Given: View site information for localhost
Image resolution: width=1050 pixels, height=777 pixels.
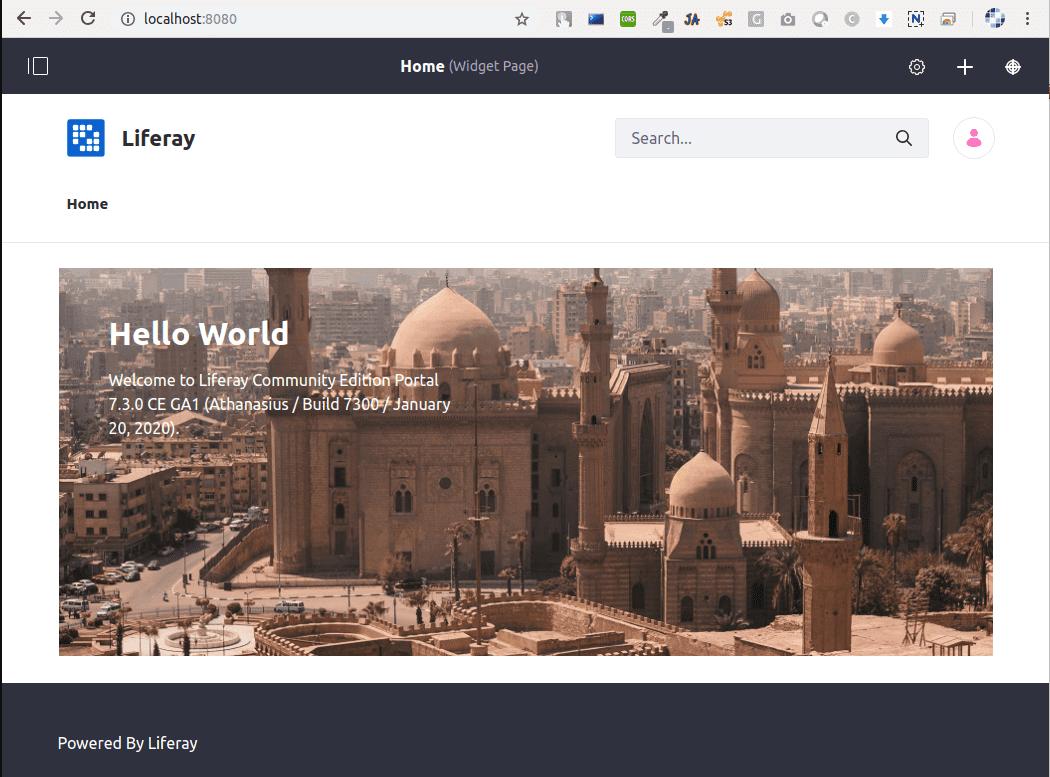Looking at the screenshot, I should click(127, 19).
